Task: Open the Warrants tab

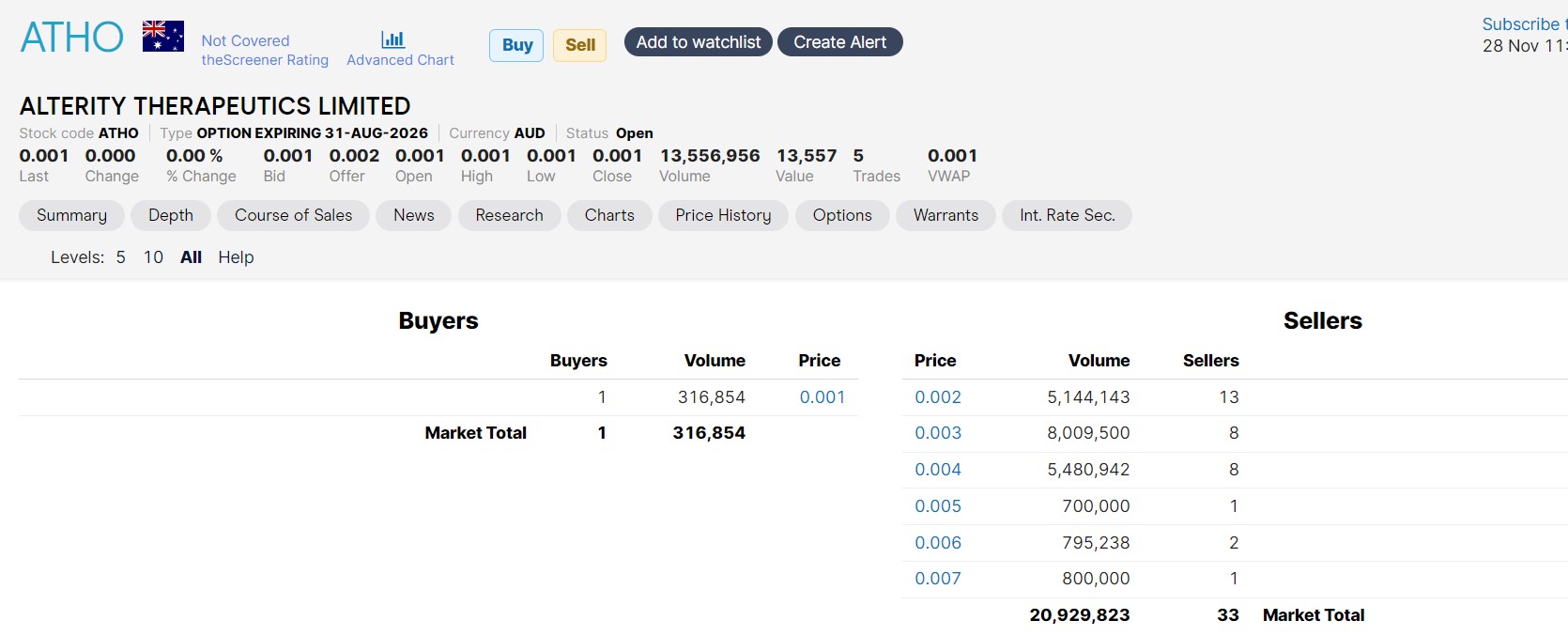Action: pyautogui.click(x=945, y=215)
